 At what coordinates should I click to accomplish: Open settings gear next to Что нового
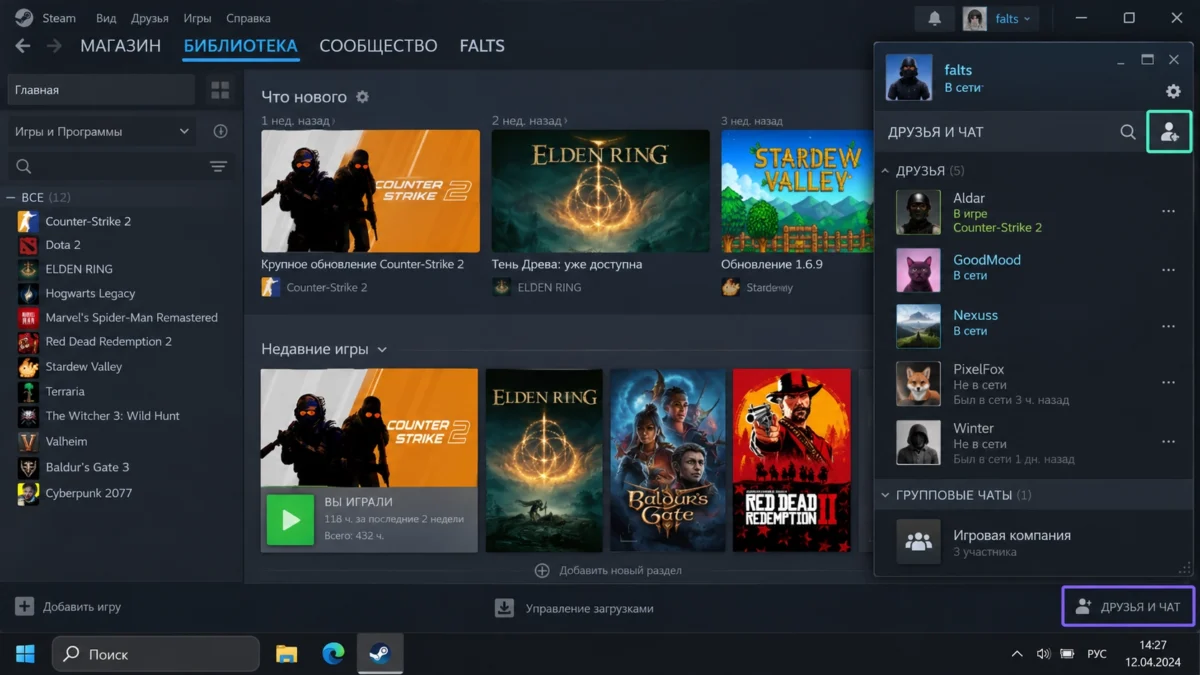coord(363,97)
